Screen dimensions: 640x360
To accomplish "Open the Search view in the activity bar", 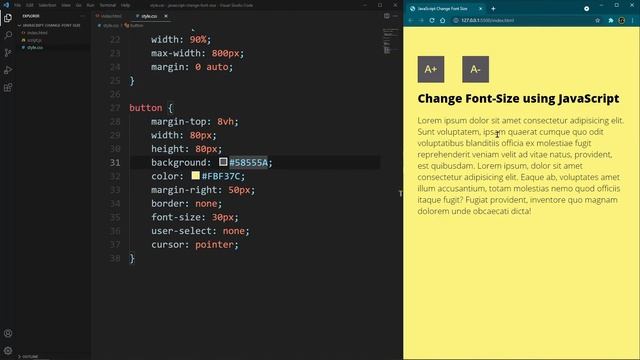I will tap(8, 35).
